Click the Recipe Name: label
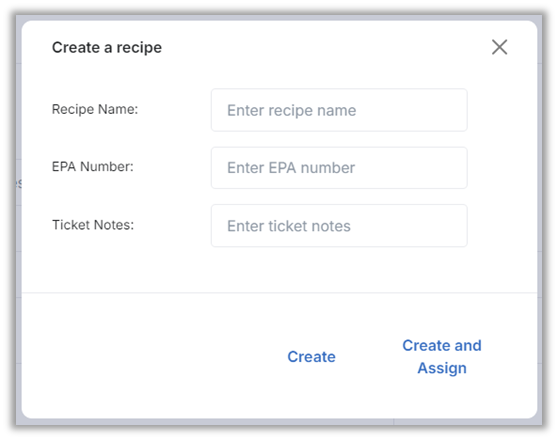Image resolution: width=558 pixels, height=440 pixels. pyautogui.click(x=95, y=109)
